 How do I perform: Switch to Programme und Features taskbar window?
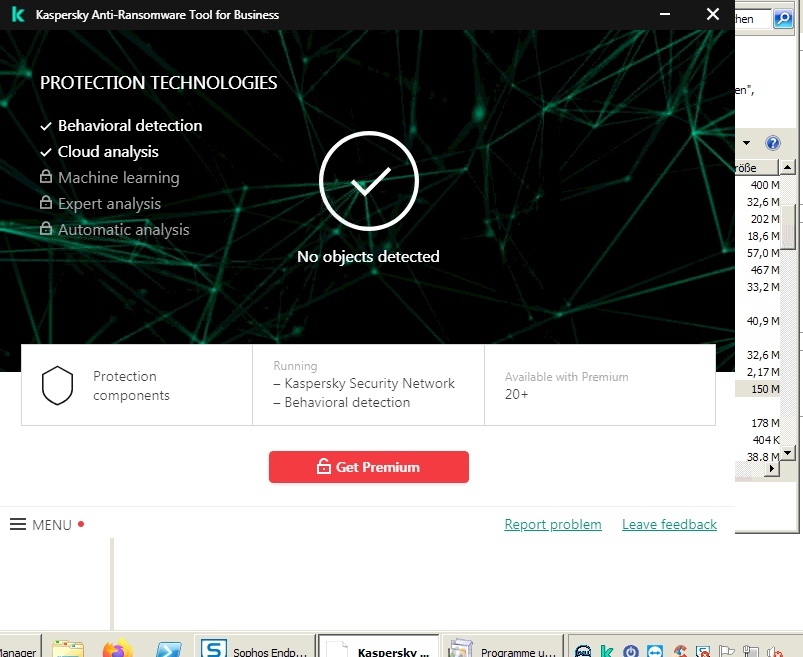tap(503, 647)
